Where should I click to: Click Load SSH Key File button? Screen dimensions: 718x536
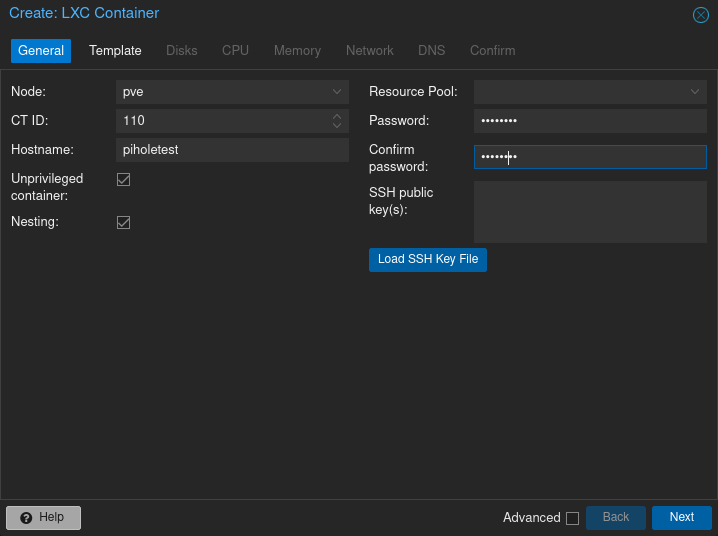point(428,260)
